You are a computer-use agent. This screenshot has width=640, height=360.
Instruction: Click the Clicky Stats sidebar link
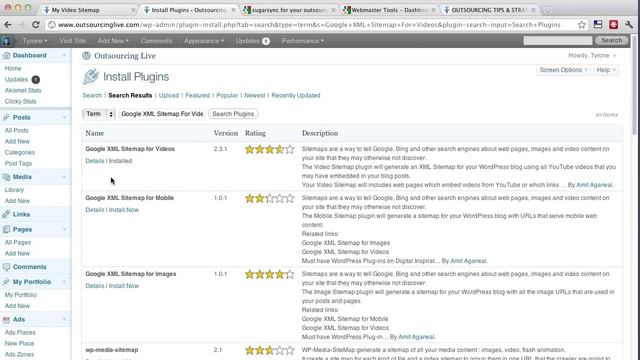click(20, 102)
